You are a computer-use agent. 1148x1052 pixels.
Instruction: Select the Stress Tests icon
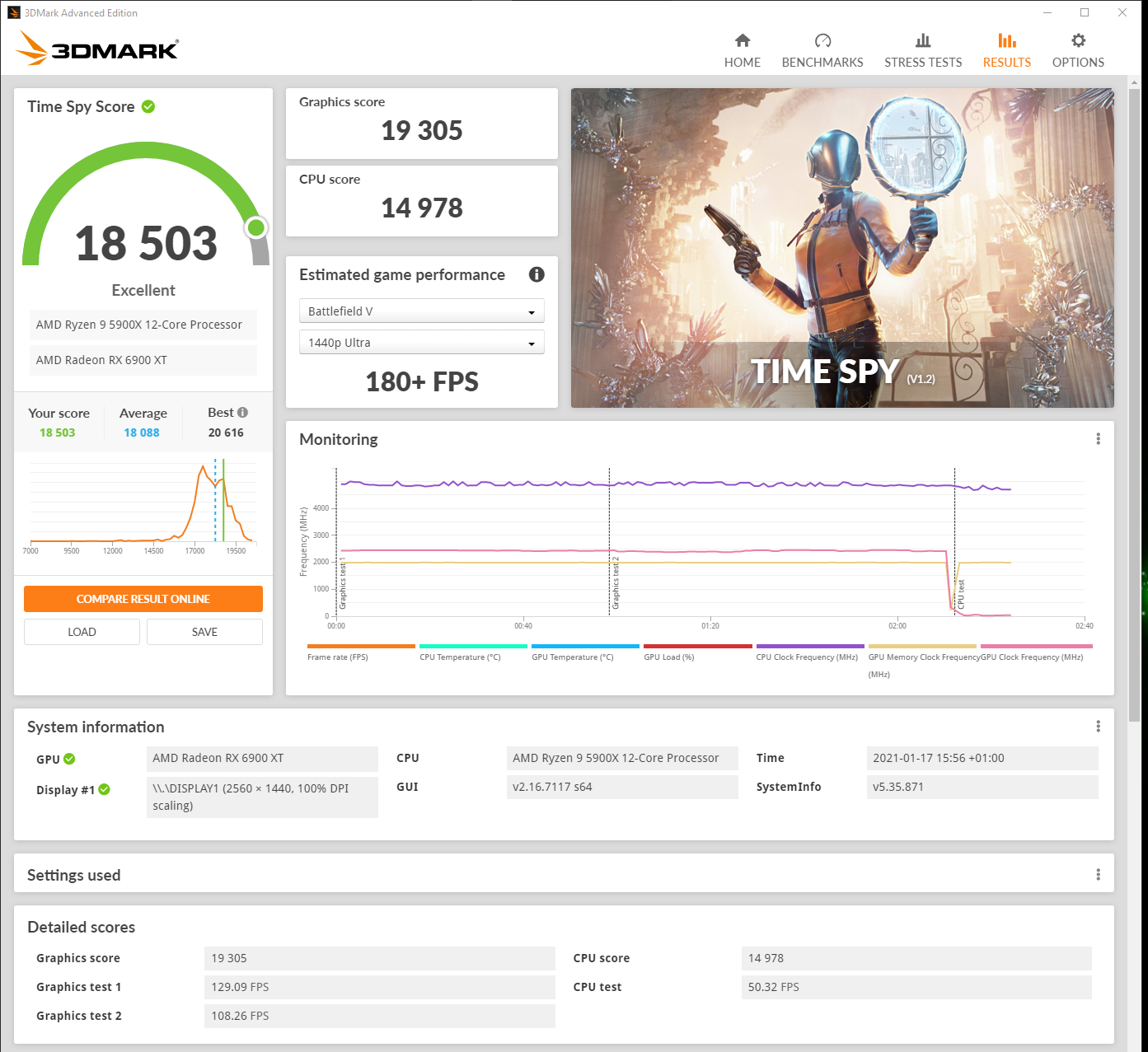coord(923,48)
